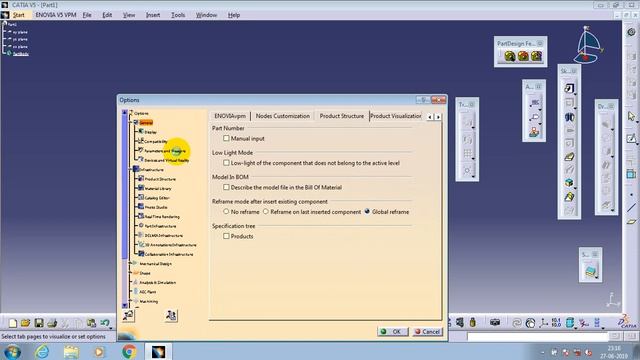Click the Multi-sections solid icon in Sketch-Based toolbar
Screen dimensions: 640x360
pos(569,197)
